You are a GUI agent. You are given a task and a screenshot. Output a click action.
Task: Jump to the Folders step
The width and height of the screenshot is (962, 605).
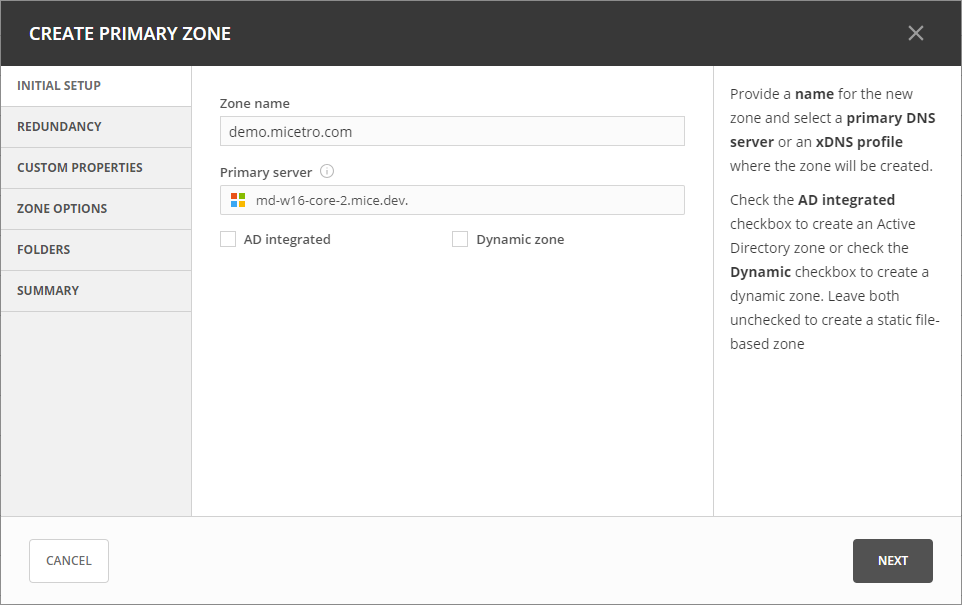click(96, 250)
